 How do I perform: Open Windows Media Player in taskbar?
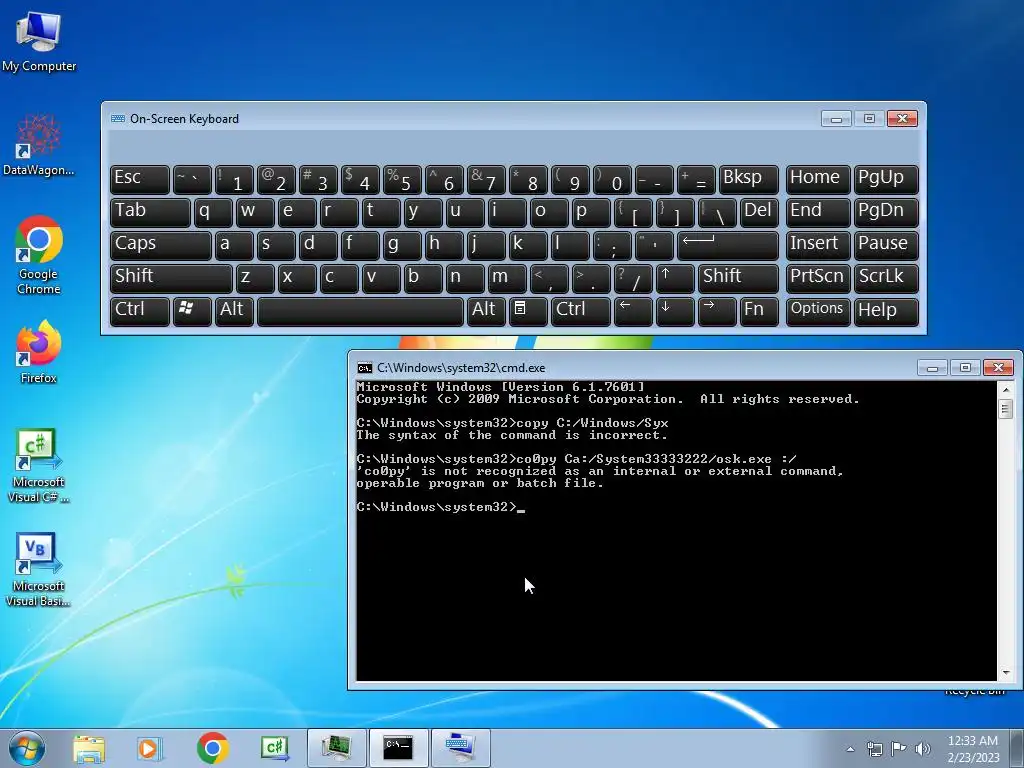150,748
